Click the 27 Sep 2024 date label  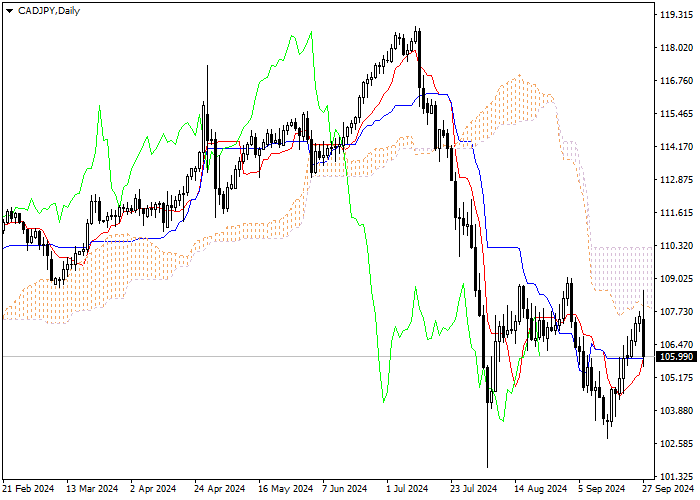pyautogui.click(x=669, y=489)
